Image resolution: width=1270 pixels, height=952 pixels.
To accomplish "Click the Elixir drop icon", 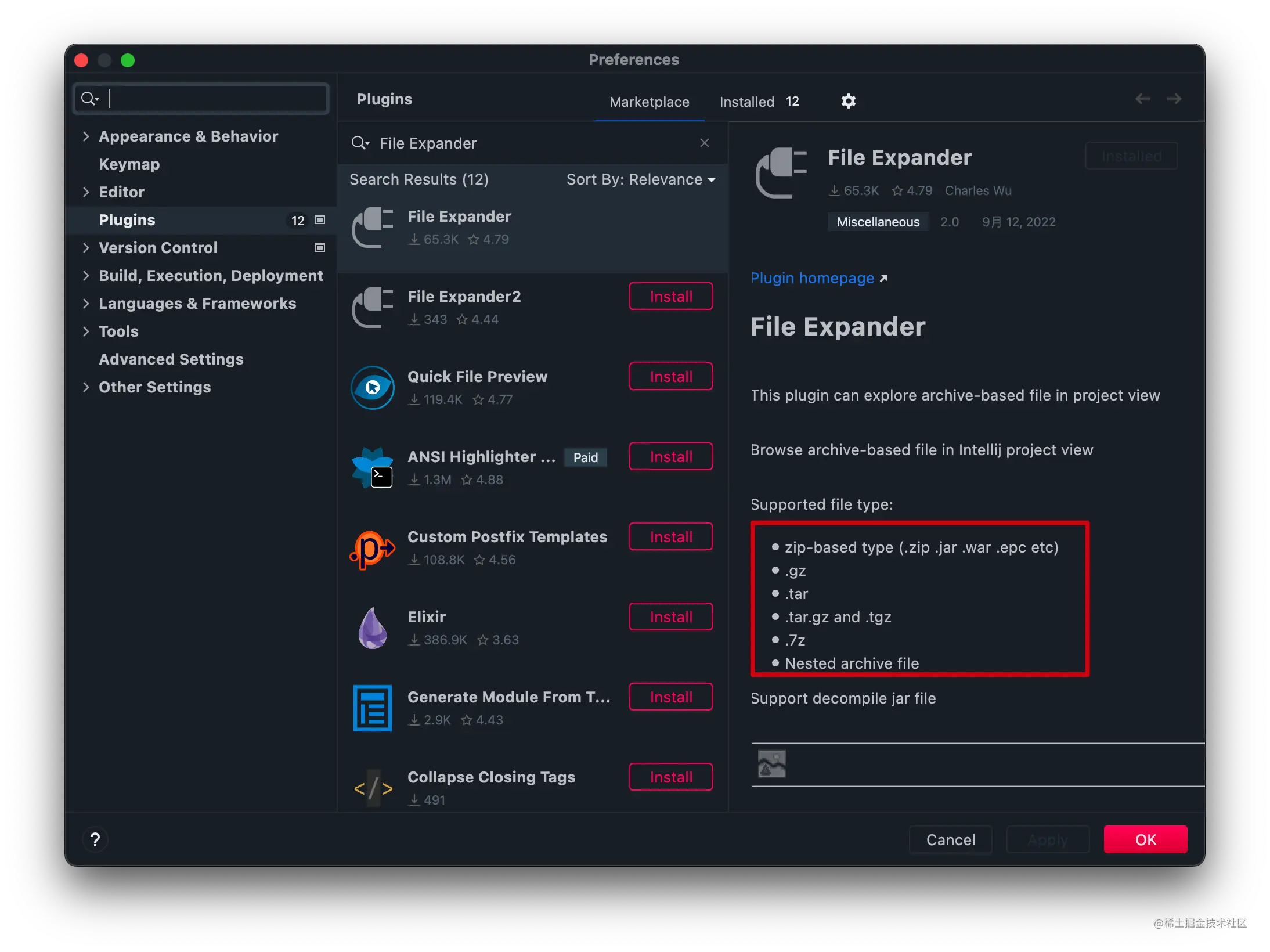I will tap(373, 628).
